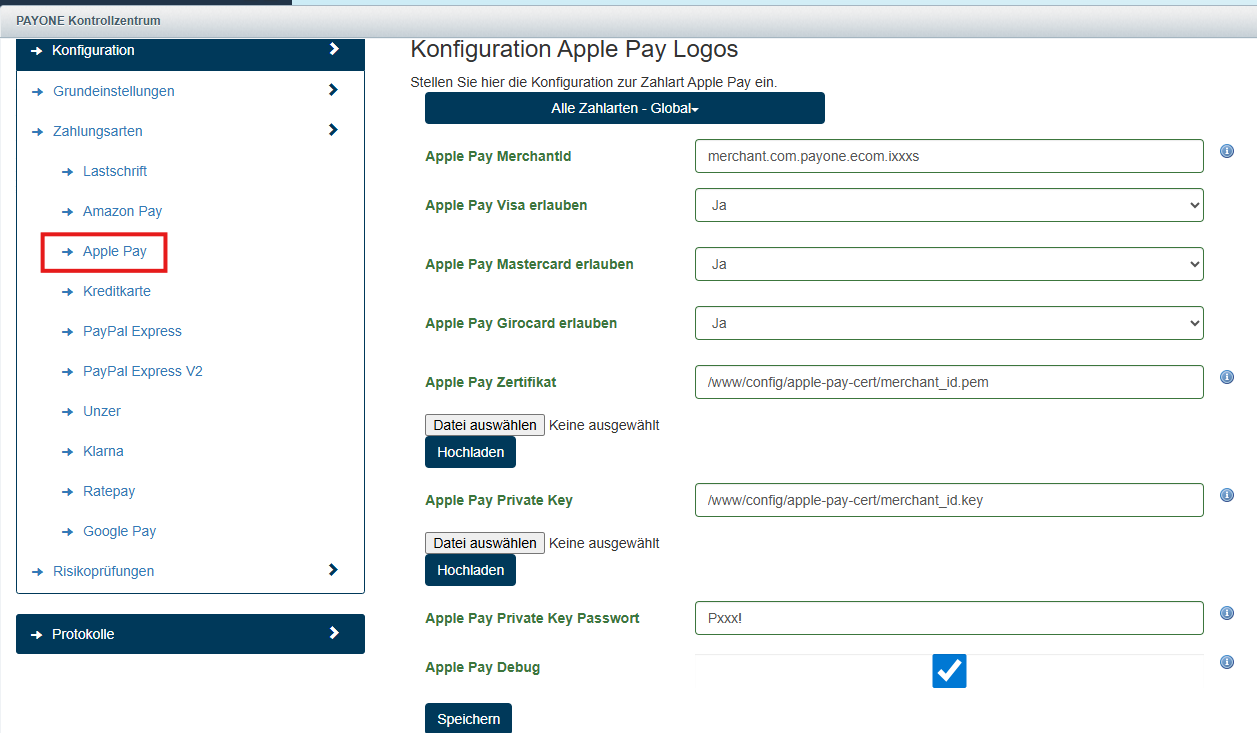This screenshot has width=1257, height=733.
Task: Open the Lastschrift payment settings
Action: pyautogui.click(x=115, y=171)
